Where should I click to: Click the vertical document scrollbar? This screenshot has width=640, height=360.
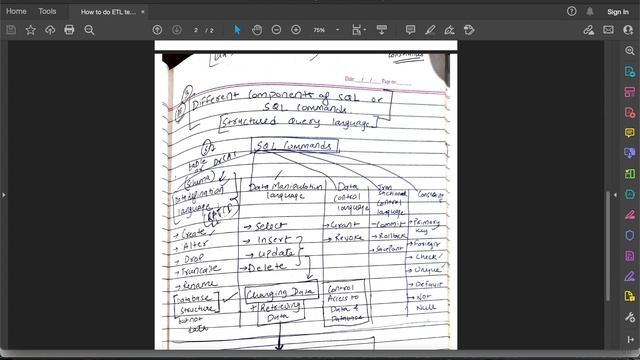click(607, 246)
